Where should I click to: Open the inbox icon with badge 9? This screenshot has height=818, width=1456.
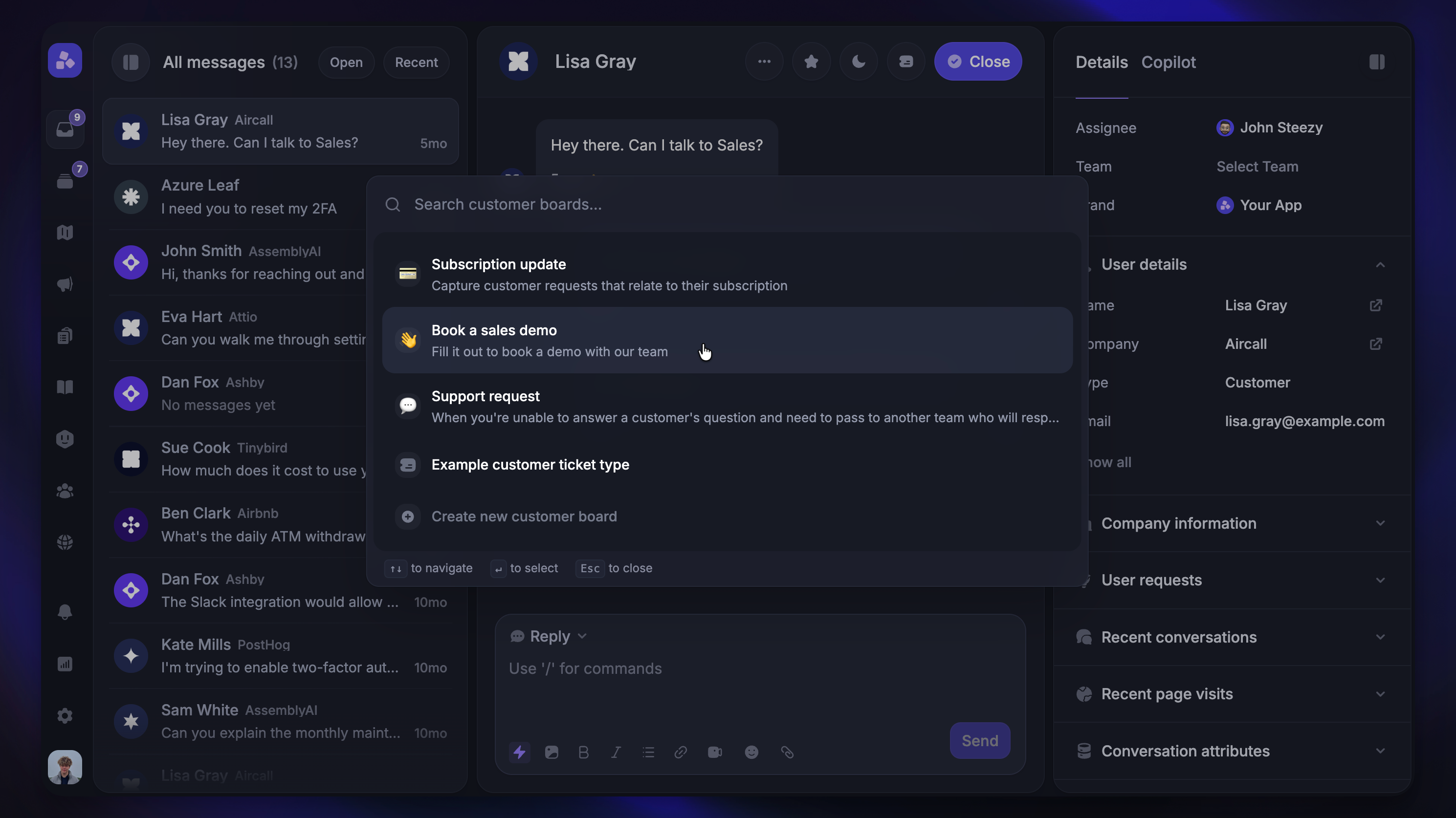pos(65,129)
